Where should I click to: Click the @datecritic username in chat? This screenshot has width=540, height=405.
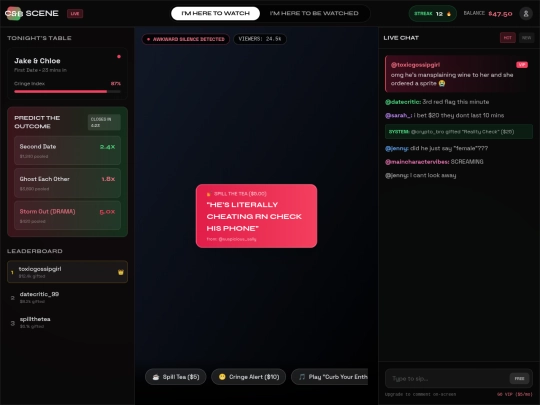point(403,102)
